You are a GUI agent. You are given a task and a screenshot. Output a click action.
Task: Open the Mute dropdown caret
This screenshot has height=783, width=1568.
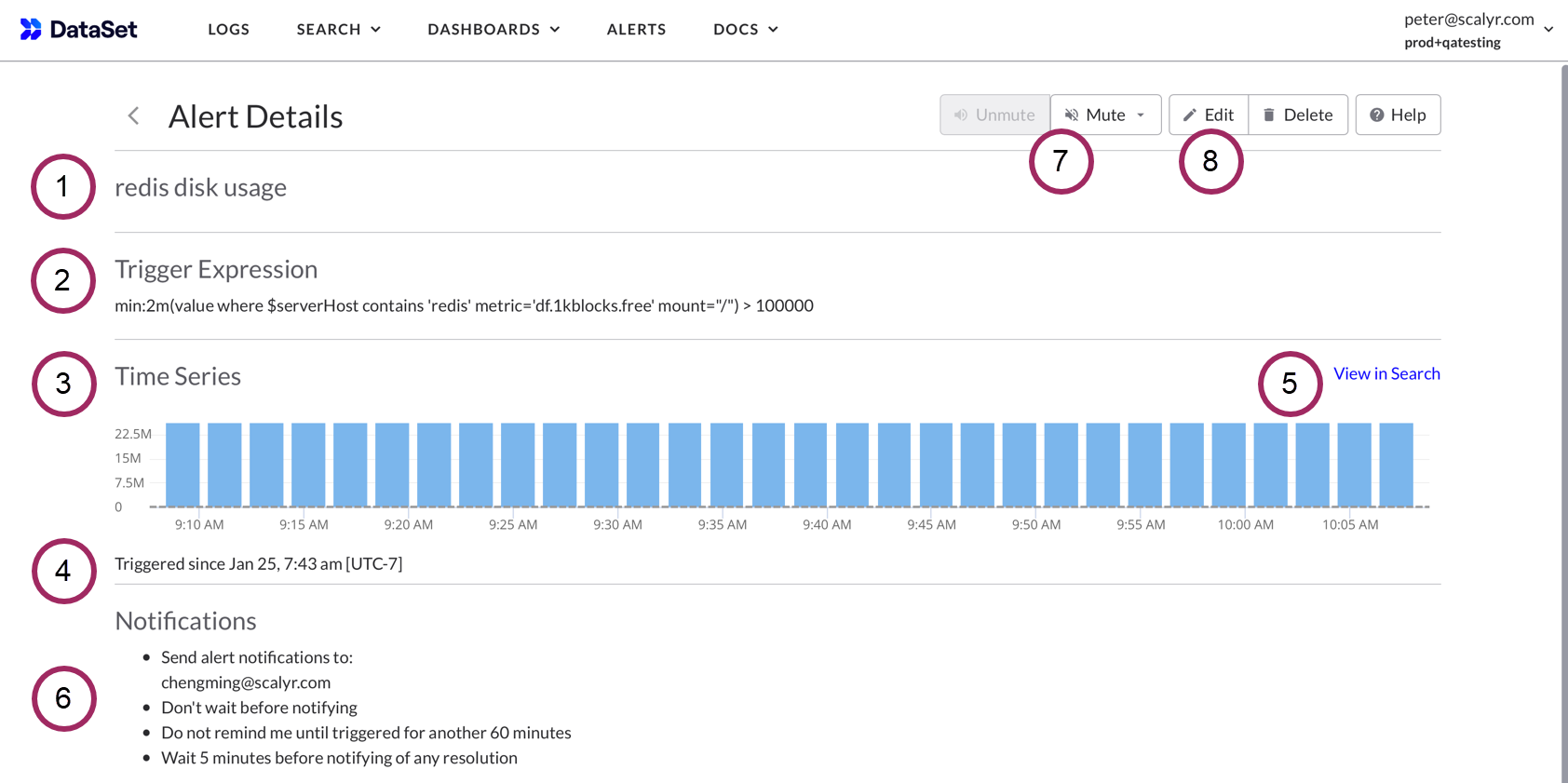pos(1141,115)
